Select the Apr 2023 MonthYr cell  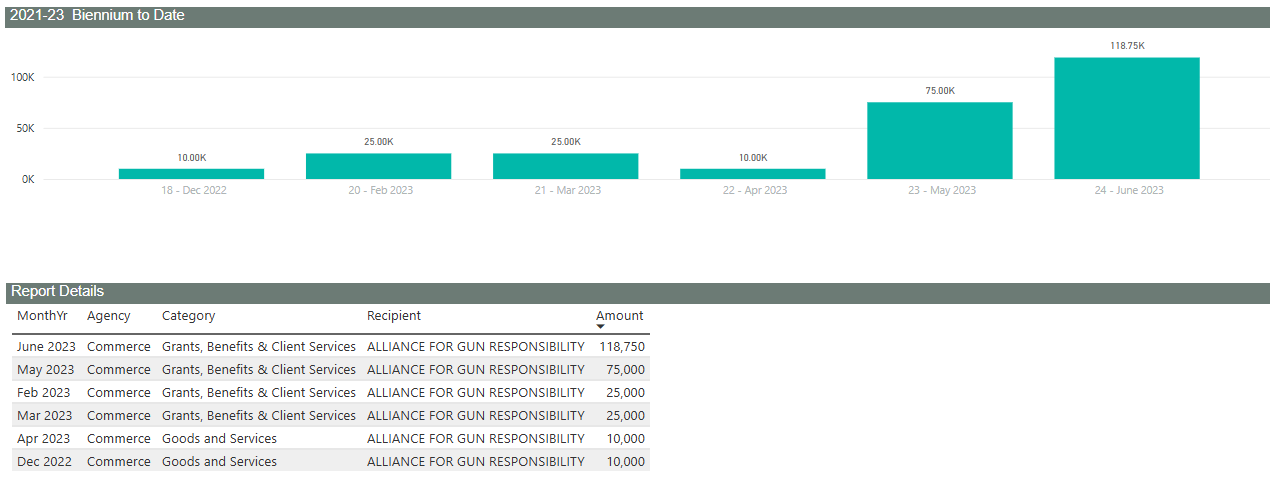[44, 439]
